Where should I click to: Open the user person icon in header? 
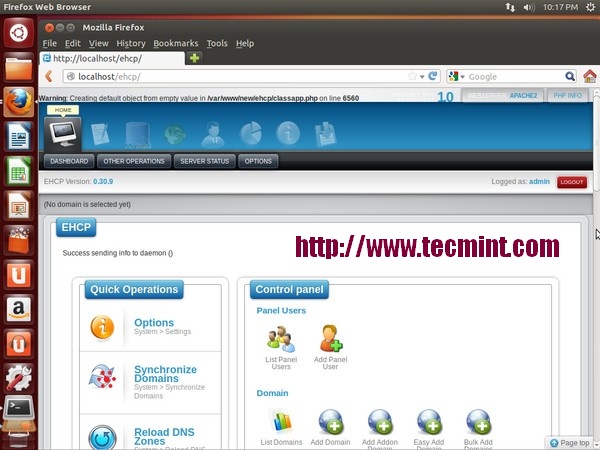pyautogui.click(x=213, y=134)
